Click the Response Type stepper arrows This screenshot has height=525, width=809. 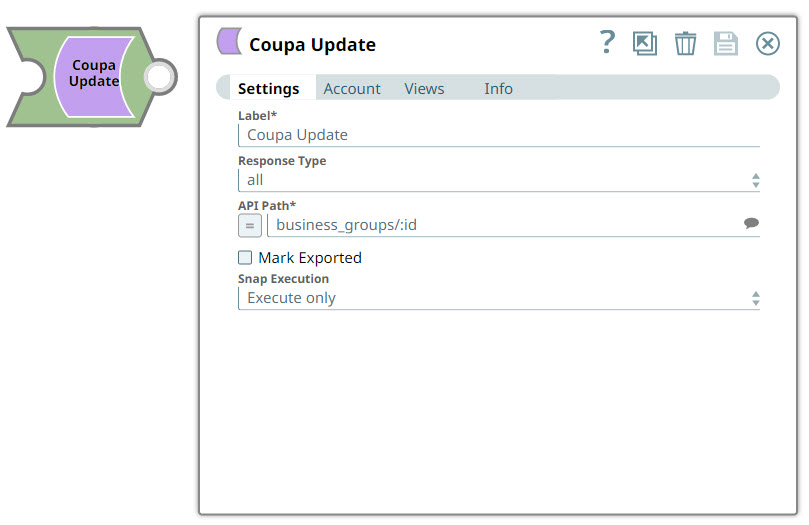[755, 181]
